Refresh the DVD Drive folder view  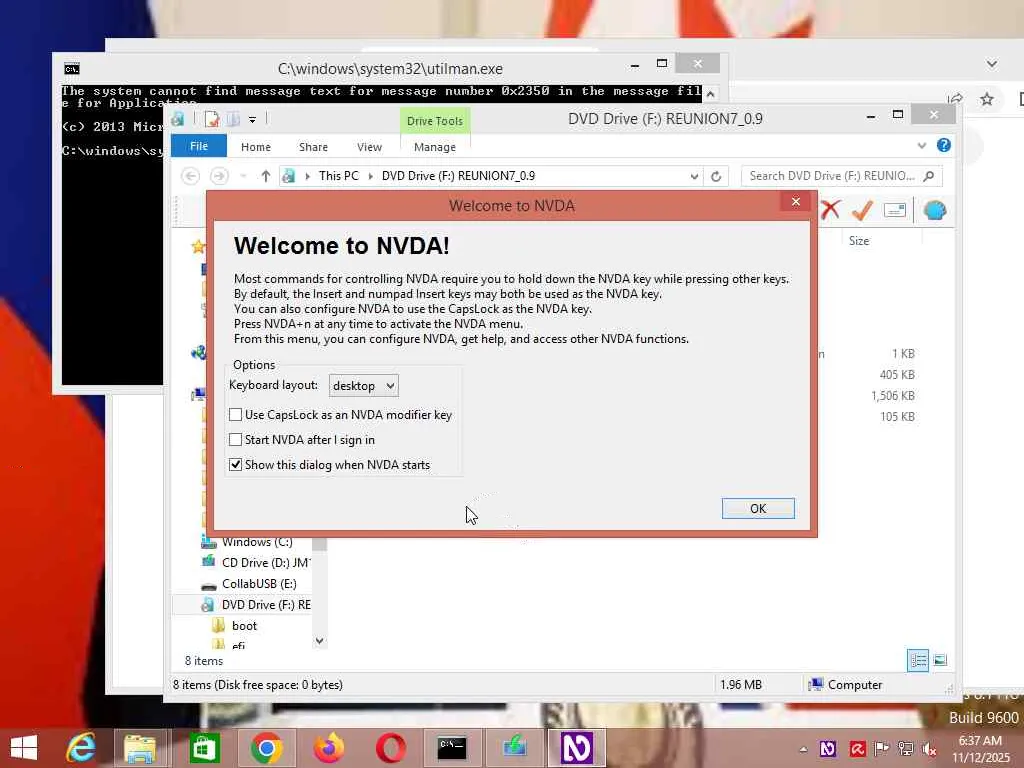[x=716, y=176]
